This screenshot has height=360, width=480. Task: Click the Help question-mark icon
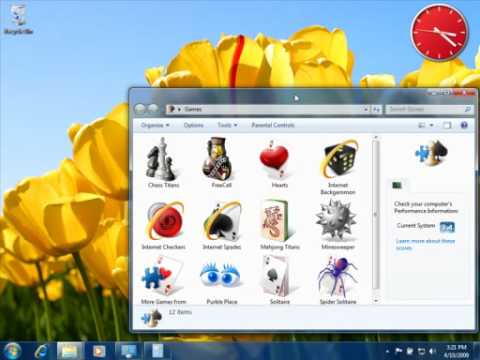pos(464,125)
